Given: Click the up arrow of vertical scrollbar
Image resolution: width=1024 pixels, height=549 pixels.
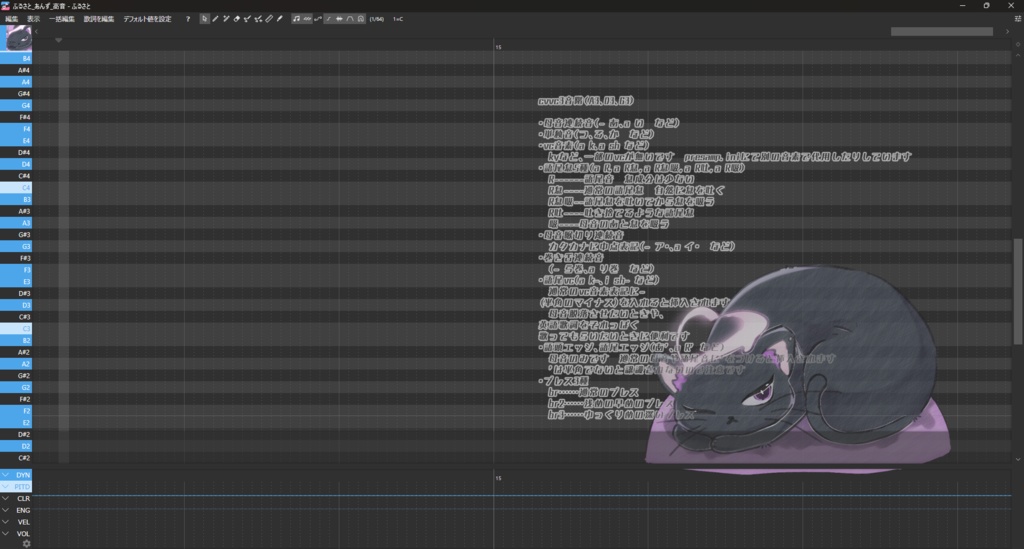Looking at the screenshot, I should click(x=1017, y=55).
